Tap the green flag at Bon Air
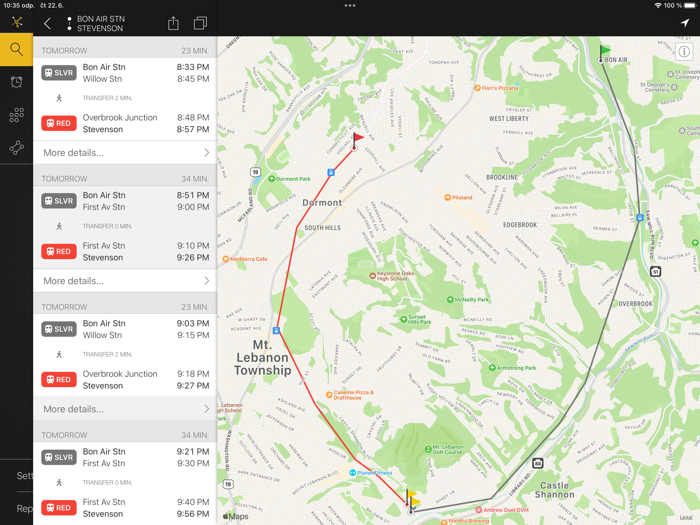700x525 pixels. (604, 52)
